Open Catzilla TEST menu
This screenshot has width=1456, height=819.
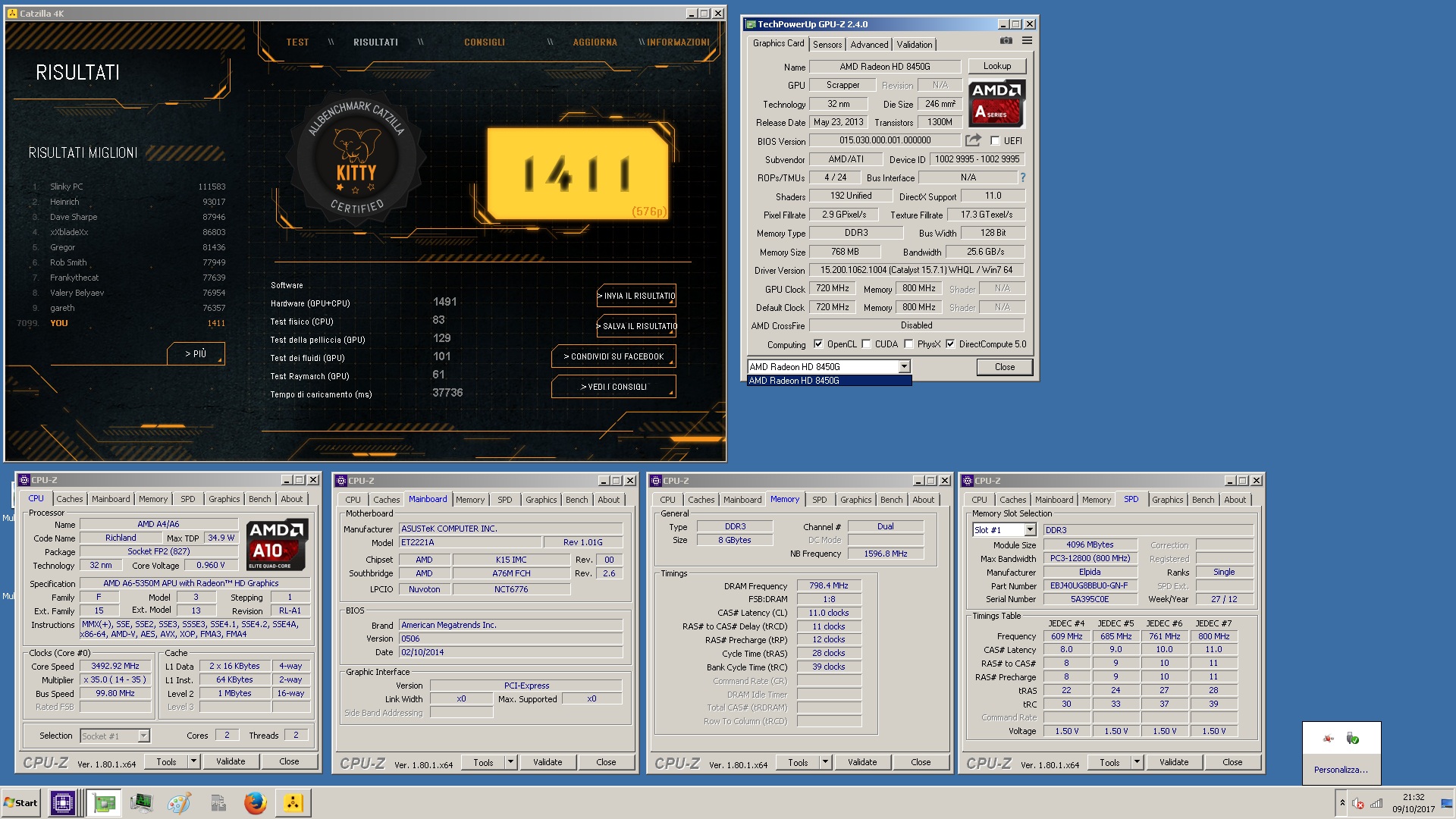pyautogui.click(x=297, y=42)
